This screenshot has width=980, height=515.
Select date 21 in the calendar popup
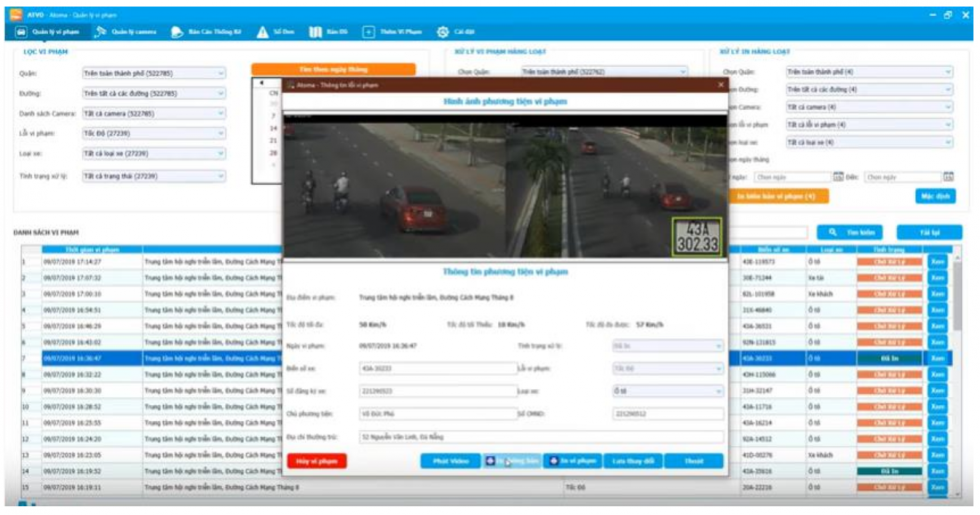click(x=273, y=141)
